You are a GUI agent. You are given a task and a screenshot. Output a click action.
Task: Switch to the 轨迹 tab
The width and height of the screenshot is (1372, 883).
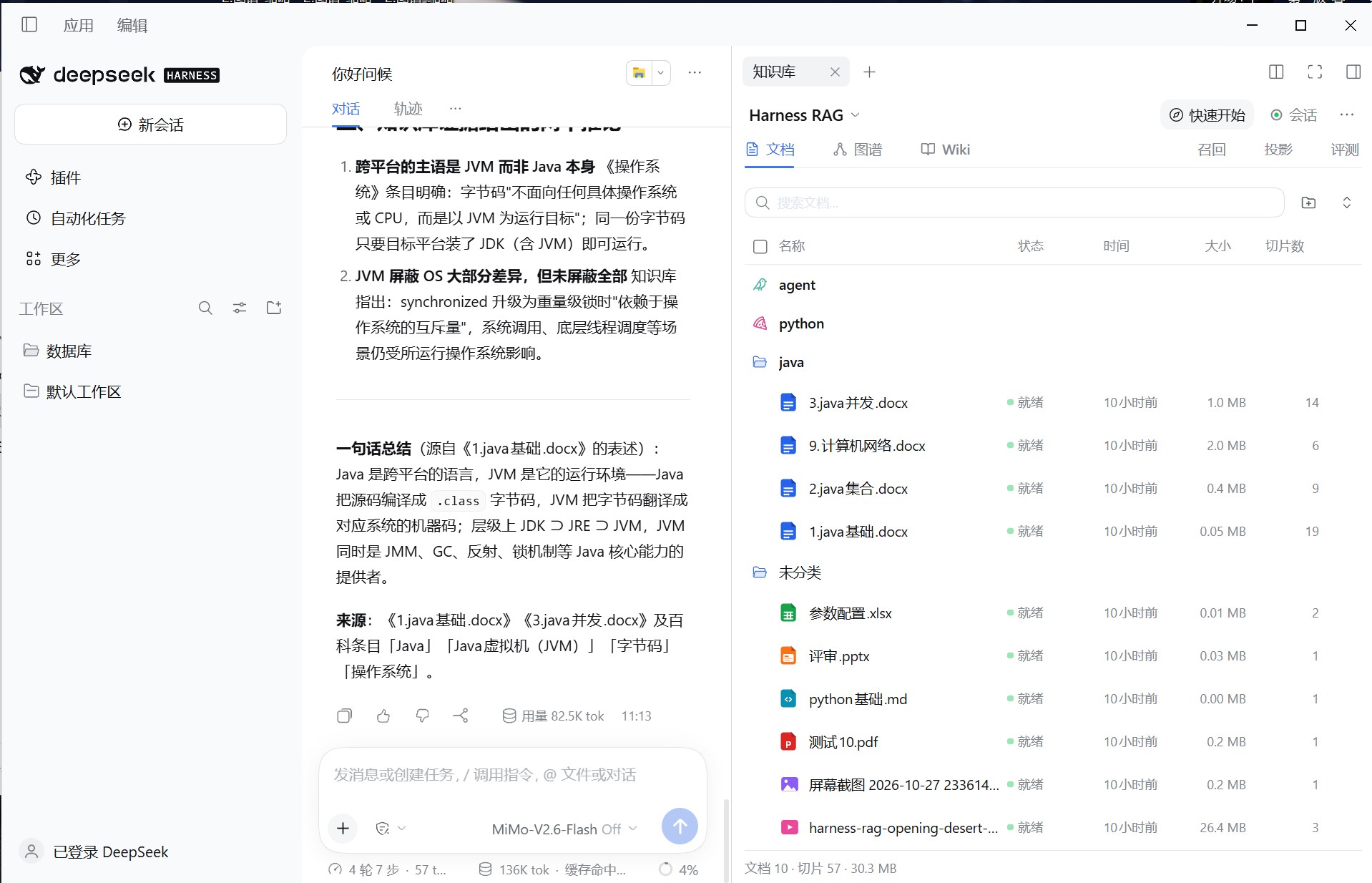[x=408, y=109]
